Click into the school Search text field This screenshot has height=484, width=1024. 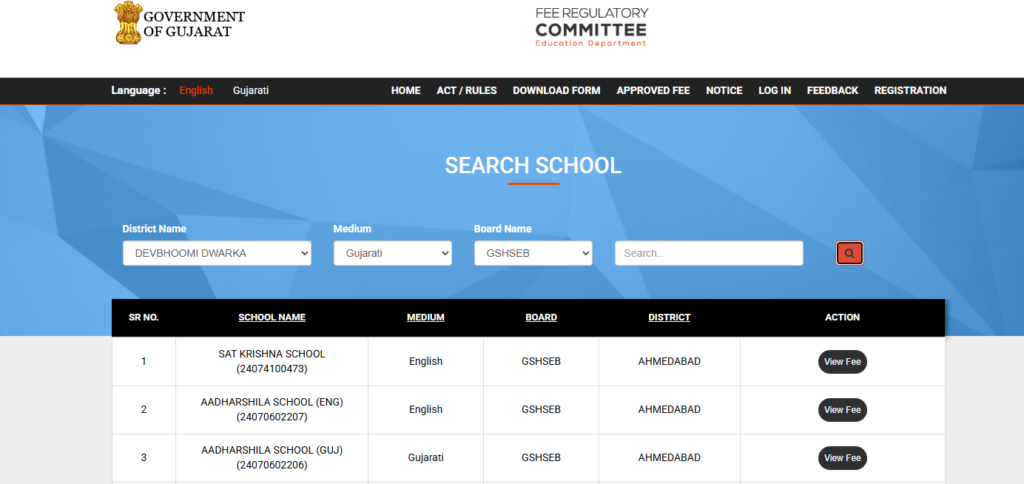tap(708, 254)
